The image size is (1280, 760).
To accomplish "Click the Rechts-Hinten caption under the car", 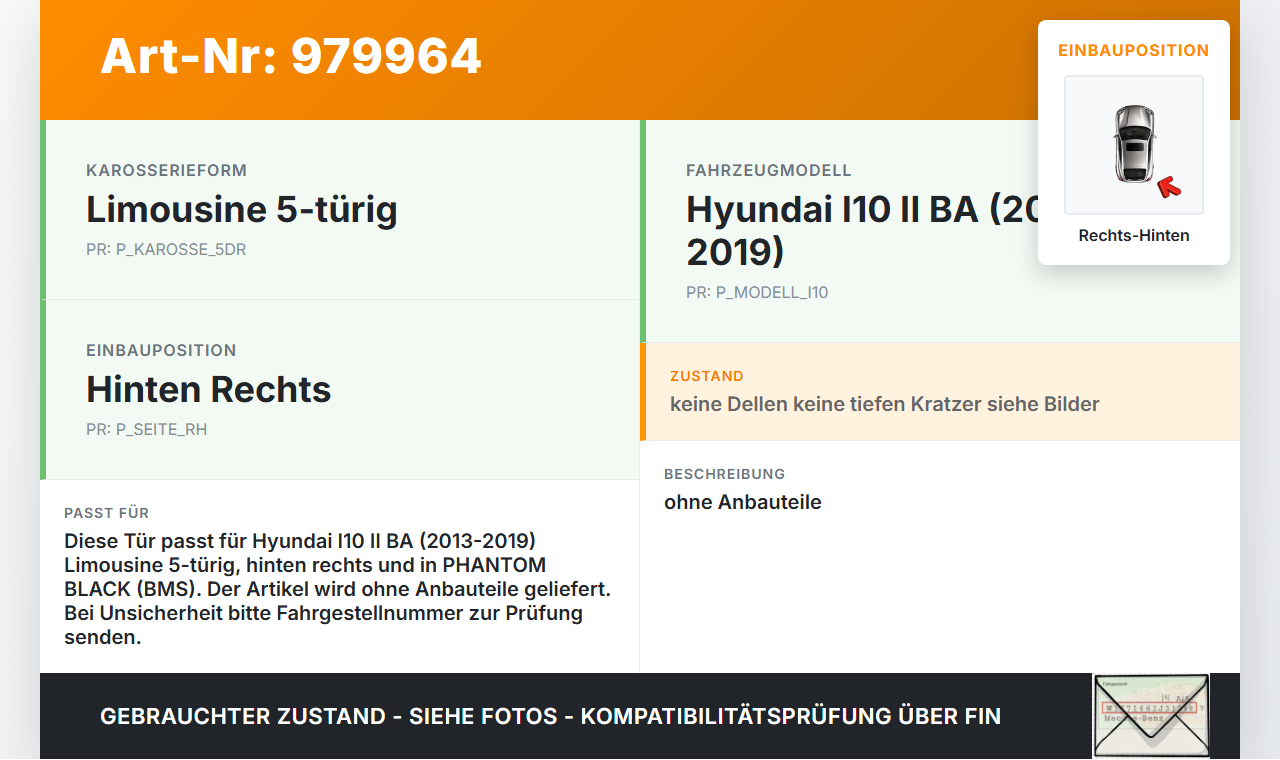I will pyautogui.click(x=1134, y=235).
